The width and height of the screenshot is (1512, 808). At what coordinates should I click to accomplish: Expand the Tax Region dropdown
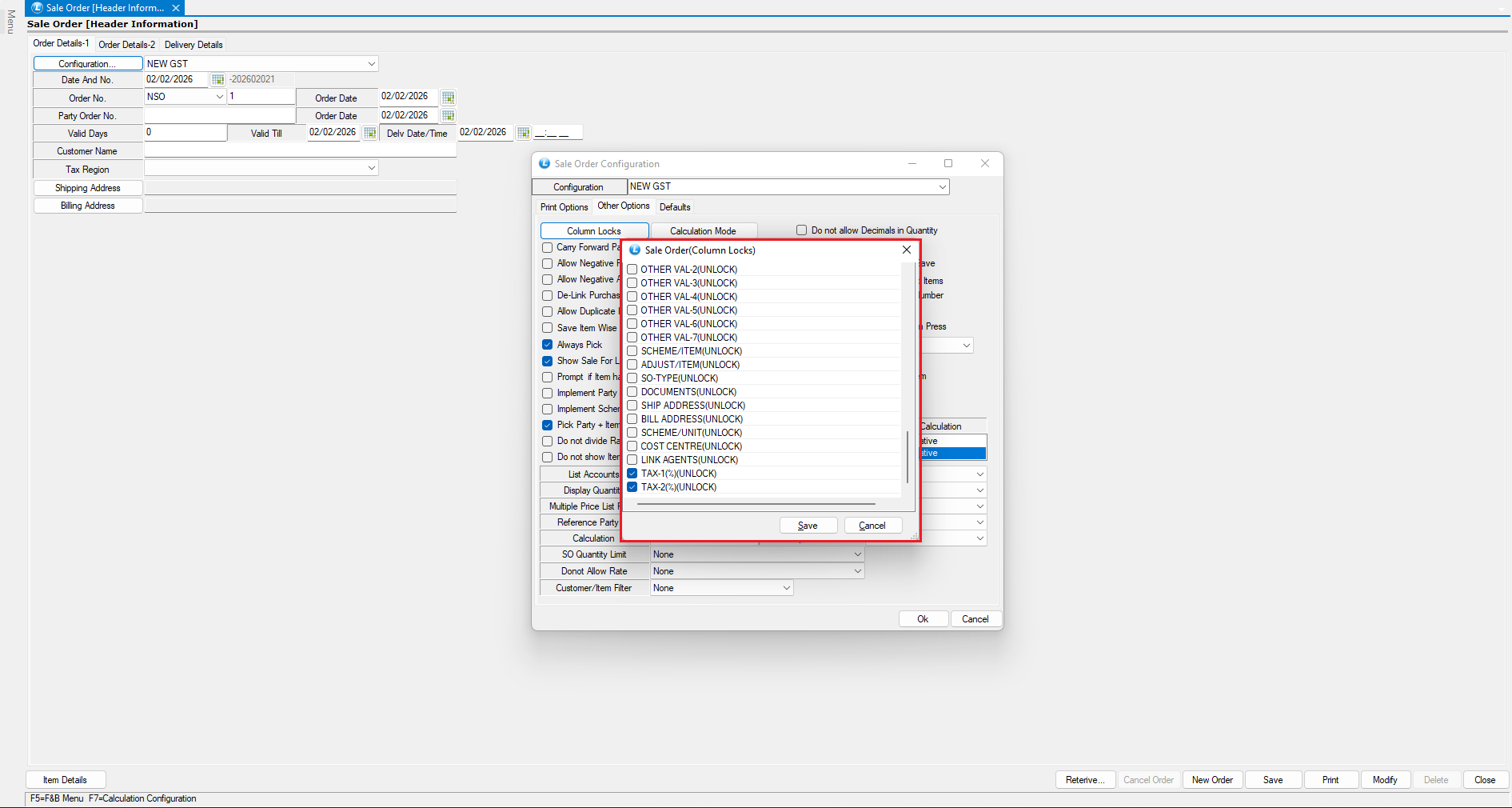click(371, 169)
